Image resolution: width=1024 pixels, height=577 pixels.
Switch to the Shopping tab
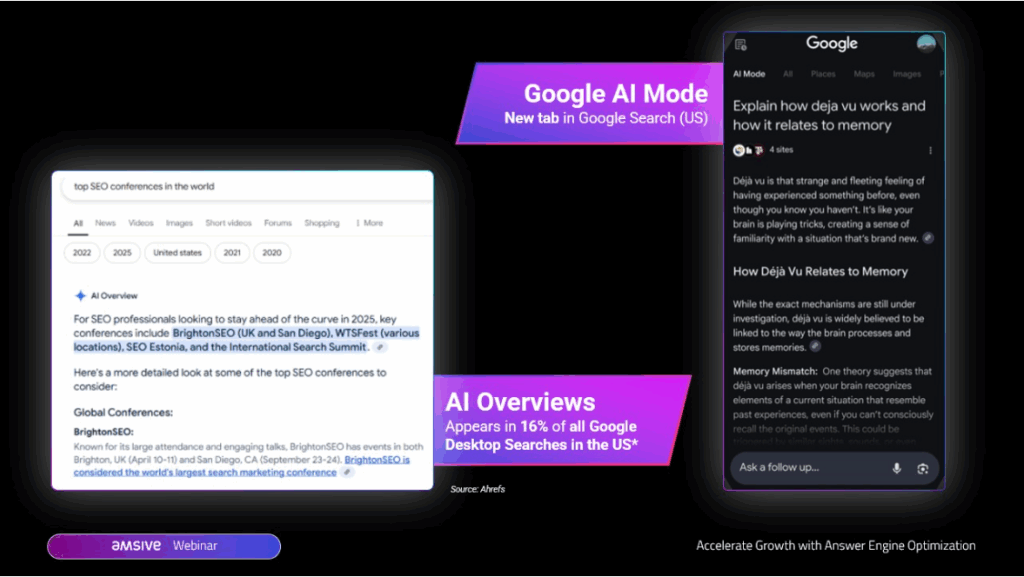click(x=322, y=223)
